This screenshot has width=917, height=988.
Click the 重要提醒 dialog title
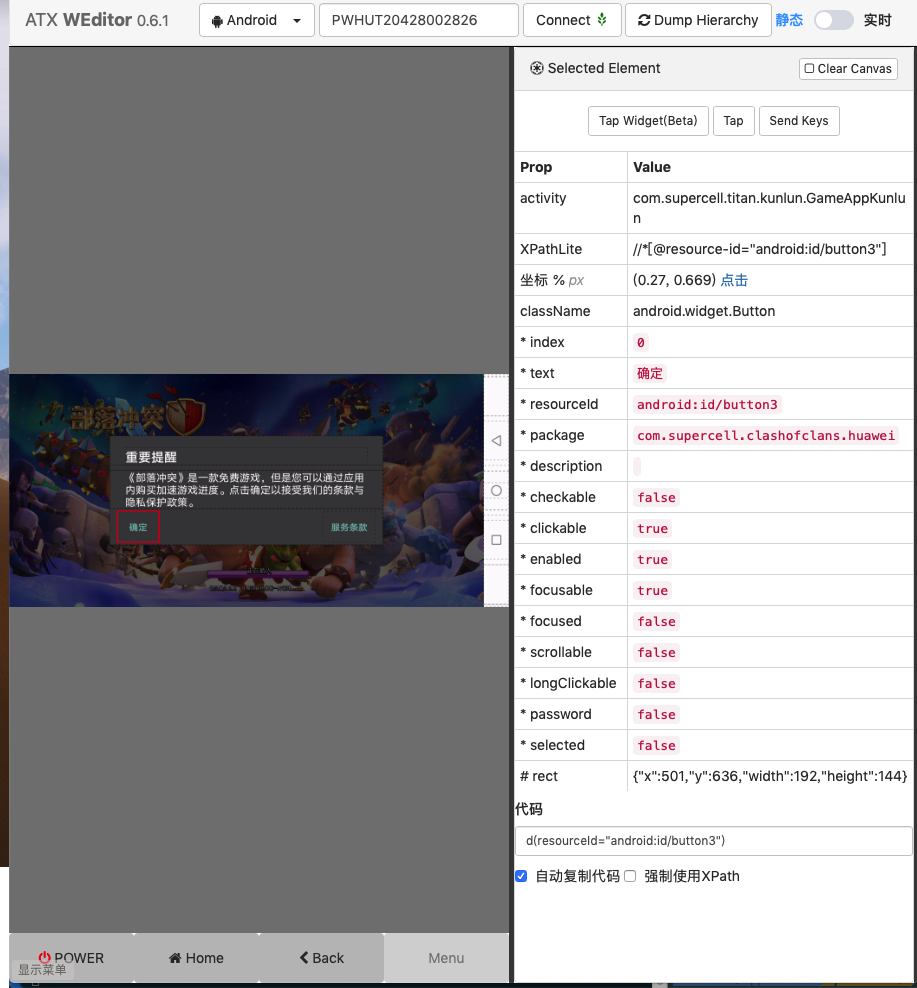click(151, 457)
